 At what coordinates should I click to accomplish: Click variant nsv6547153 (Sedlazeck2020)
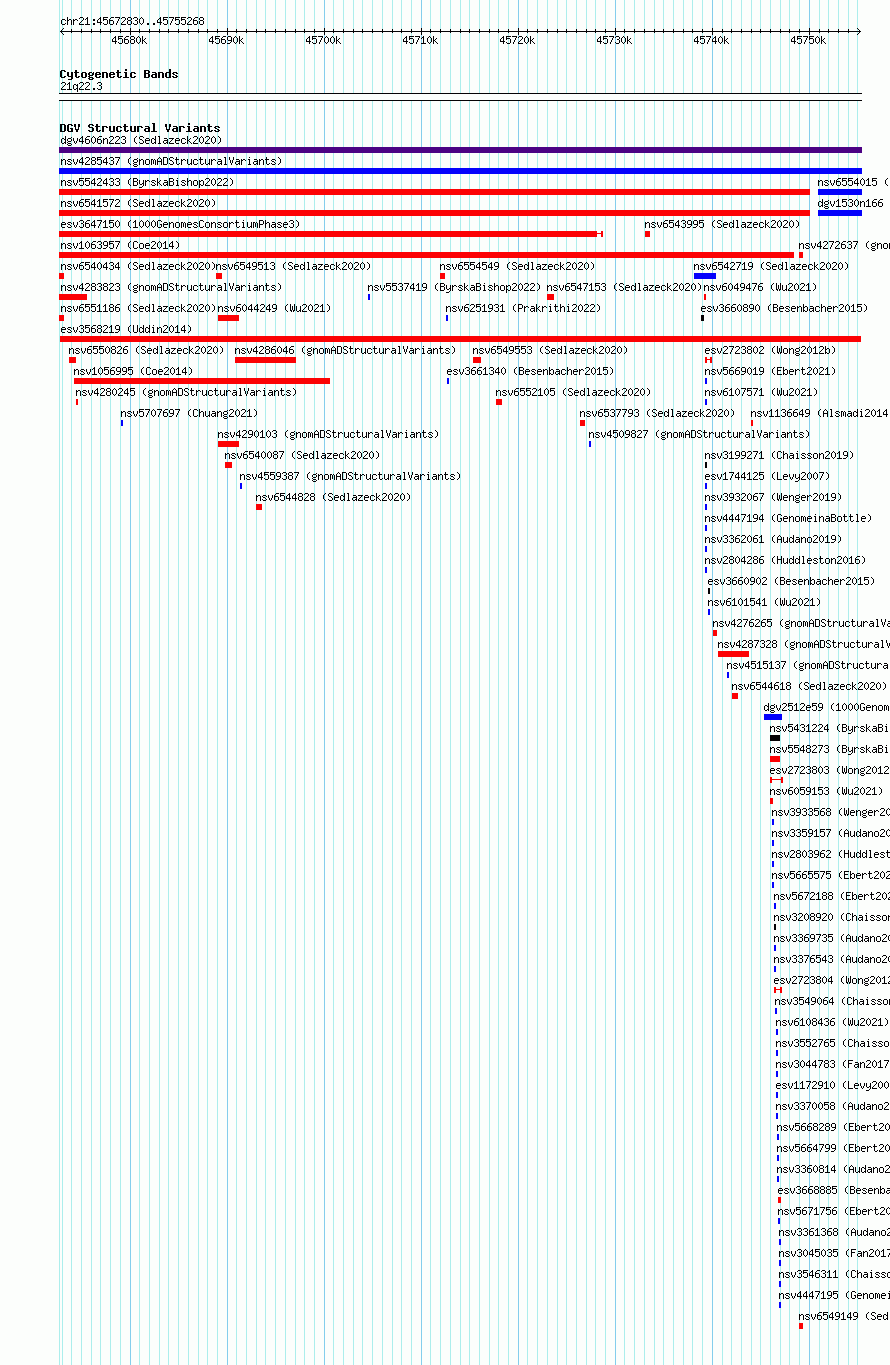click(x=624, y=288)
